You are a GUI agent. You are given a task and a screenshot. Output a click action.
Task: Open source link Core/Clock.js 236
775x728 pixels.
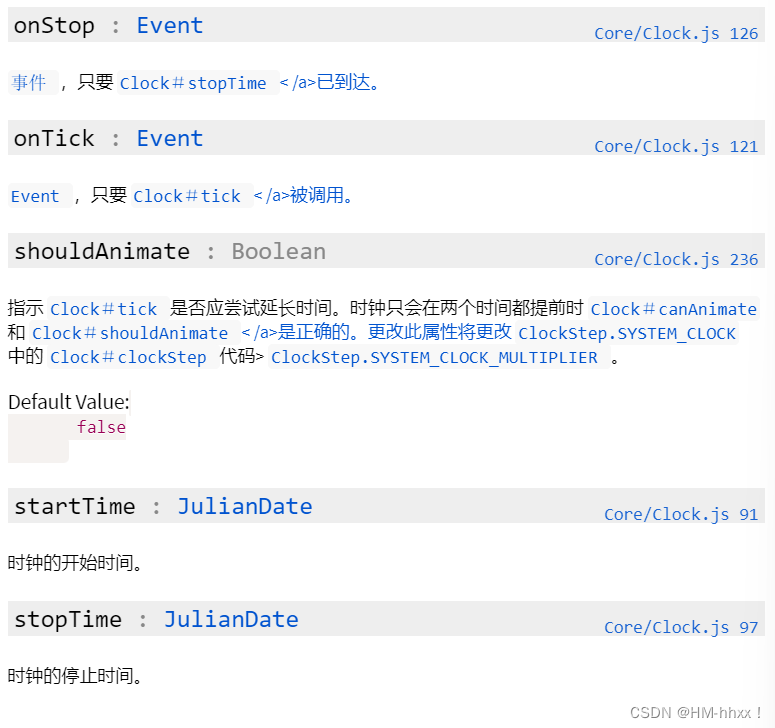coord(676,259)
